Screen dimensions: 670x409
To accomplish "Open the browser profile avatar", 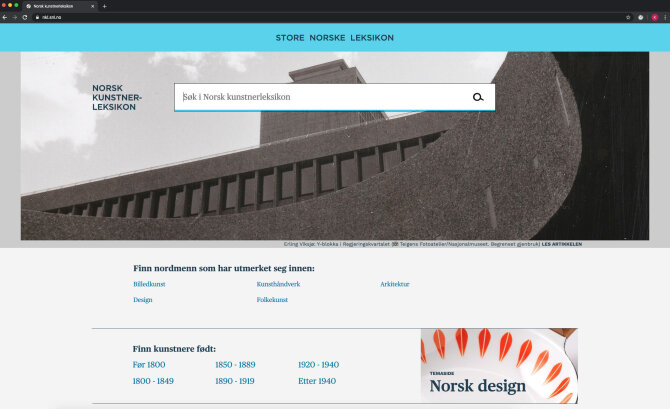I will click(x=654, y=17).
